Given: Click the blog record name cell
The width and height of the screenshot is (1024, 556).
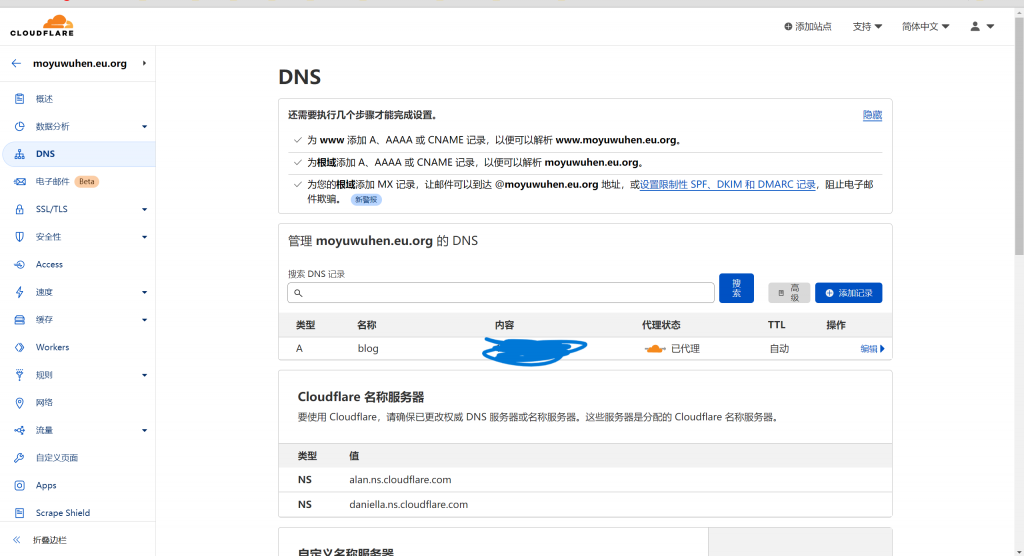Looking at the screenshot, I should pos(368,348).
